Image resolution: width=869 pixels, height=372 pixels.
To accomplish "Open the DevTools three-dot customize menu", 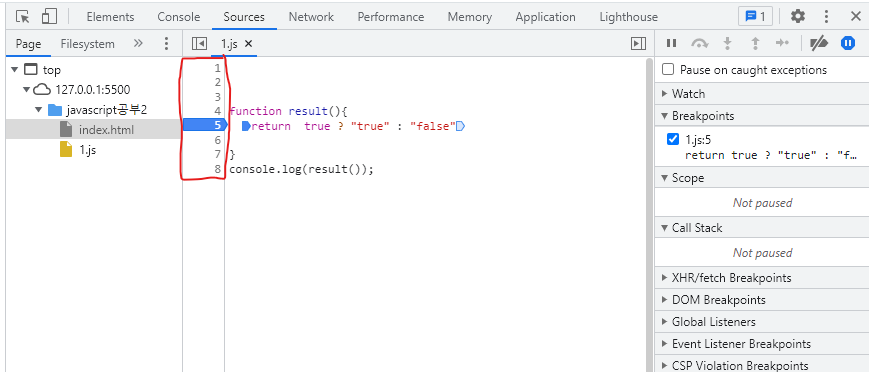I will click(826, 17).
